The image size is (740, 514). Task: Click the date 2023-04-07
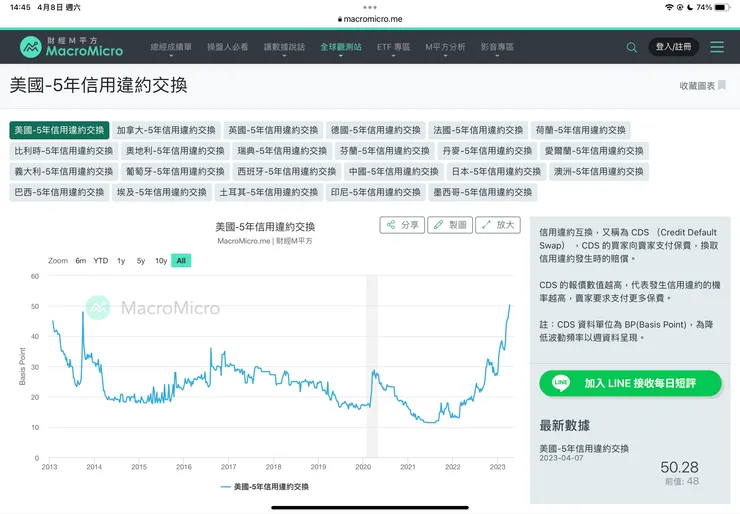click(x=561, y=458)
